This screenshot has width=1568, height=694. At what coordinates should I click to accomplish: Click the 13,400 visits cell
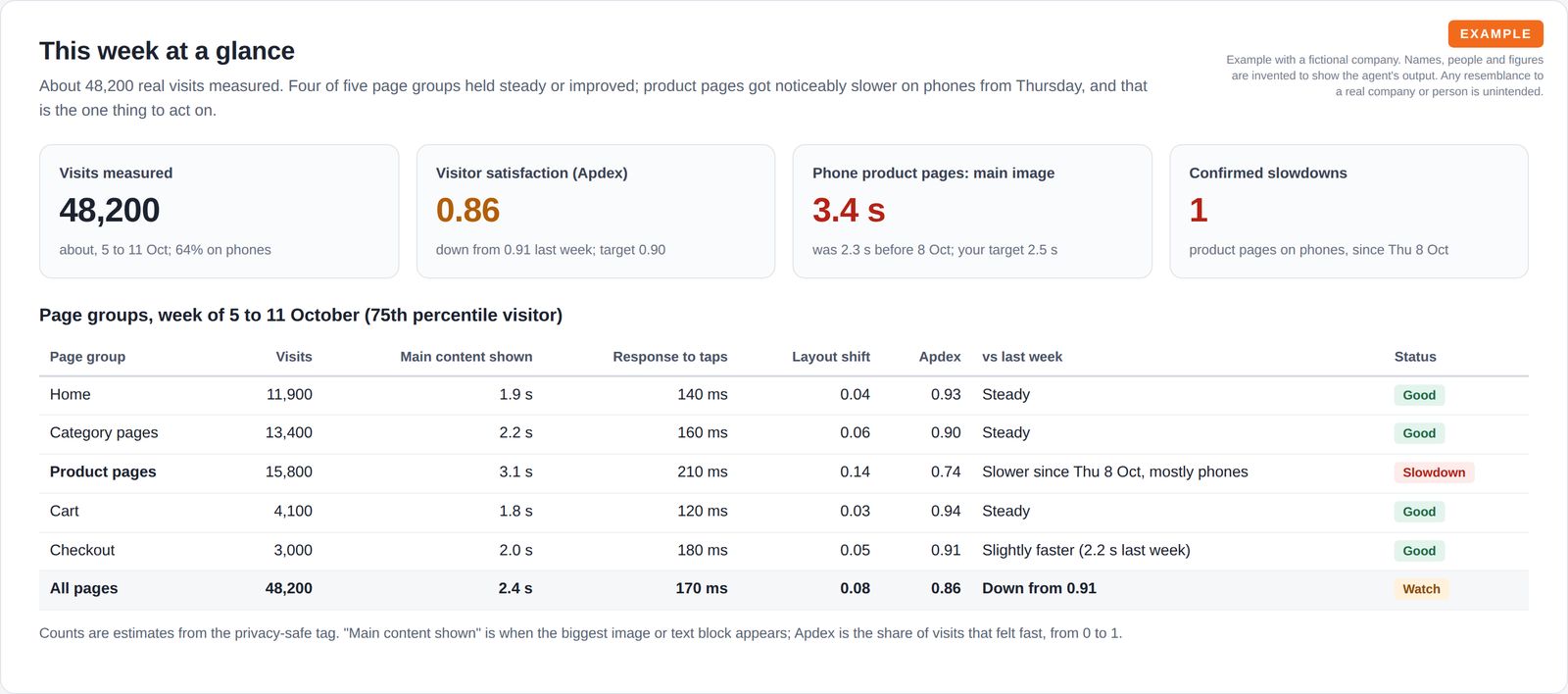click(289, 432)
